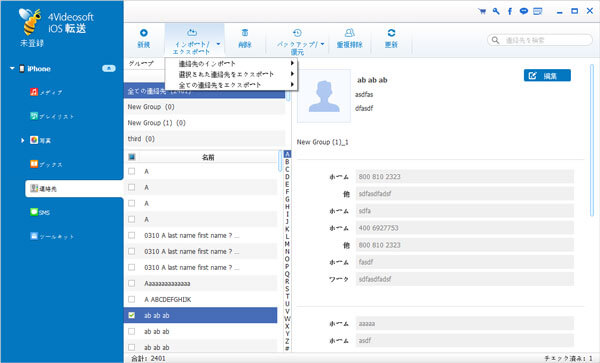
Task: Expand the バックアップ/復元 dropdown arrow
Action: (x=322, y=44)
